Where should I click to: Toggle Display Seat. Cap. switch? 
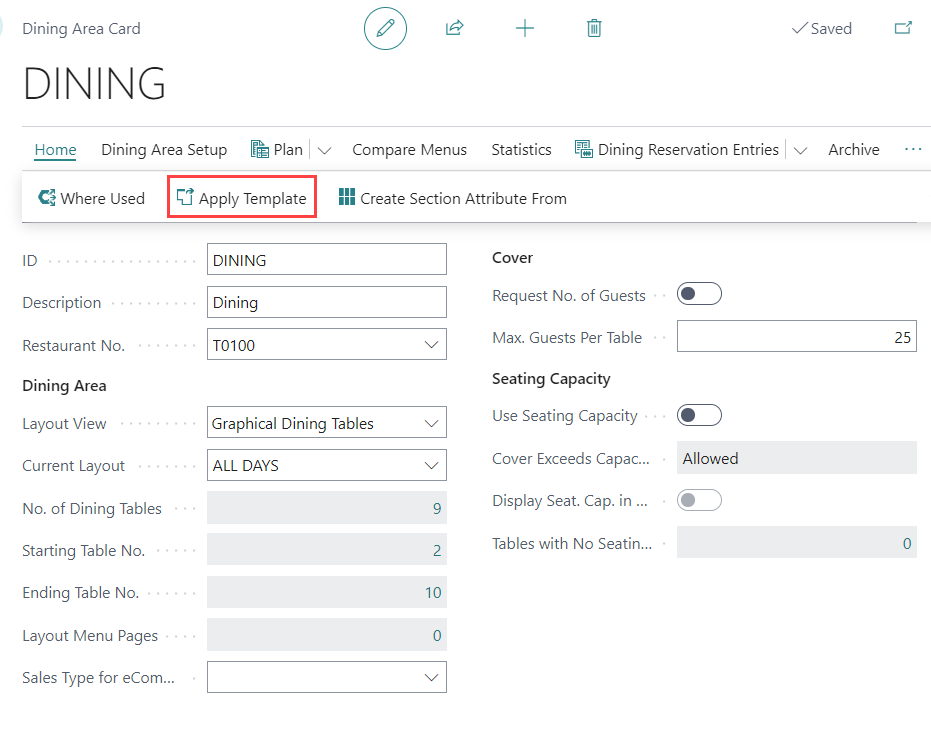(x=699, y=500)
